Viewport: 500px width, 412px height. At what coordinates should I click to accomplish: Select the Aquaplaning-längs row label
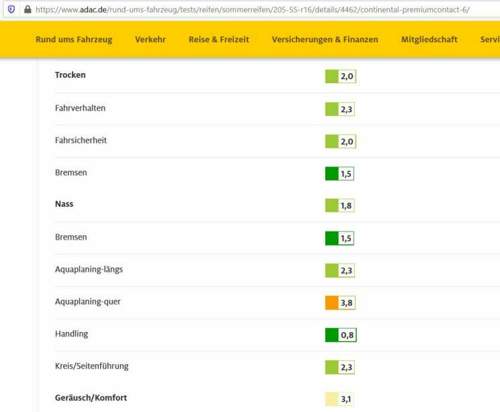89,269
